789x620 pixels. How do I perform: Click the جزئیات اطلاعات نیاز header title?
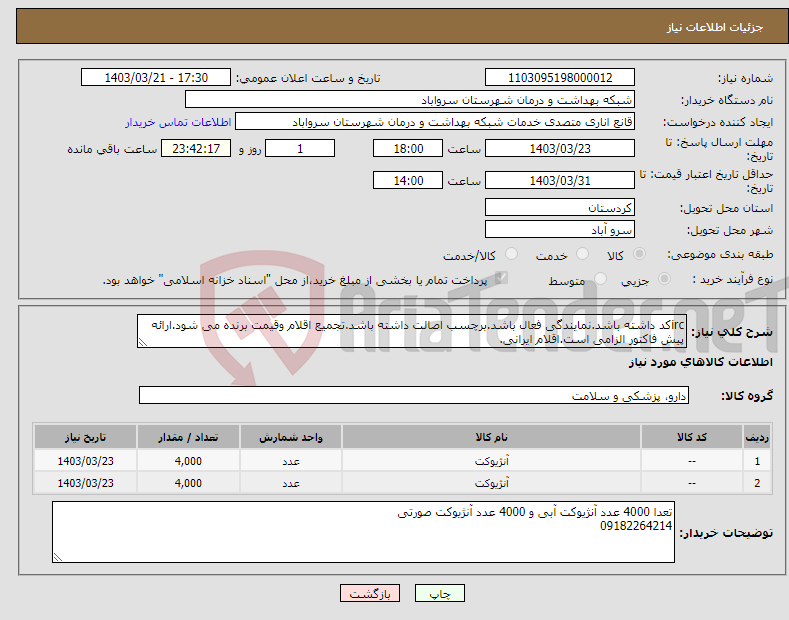[715, 27]
